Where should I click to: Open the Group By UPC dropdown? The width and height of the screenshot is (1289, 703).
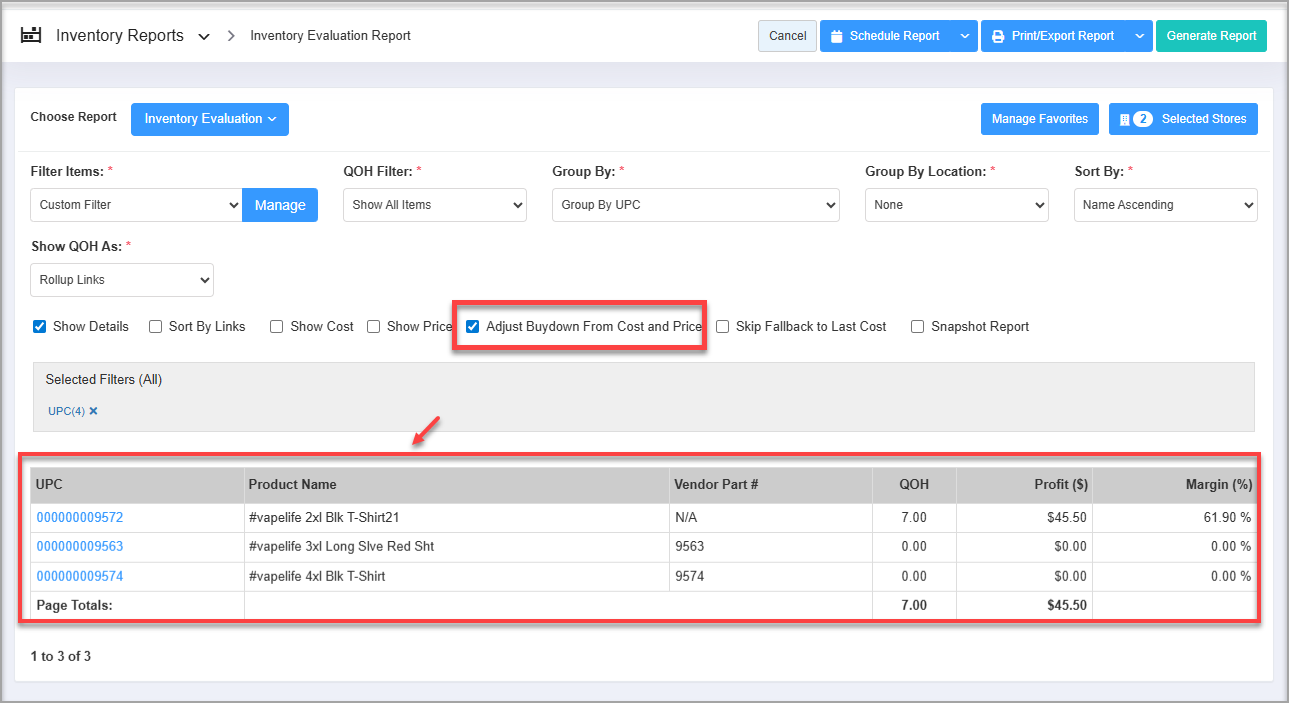pyautogui.click(x=695, y=205)
